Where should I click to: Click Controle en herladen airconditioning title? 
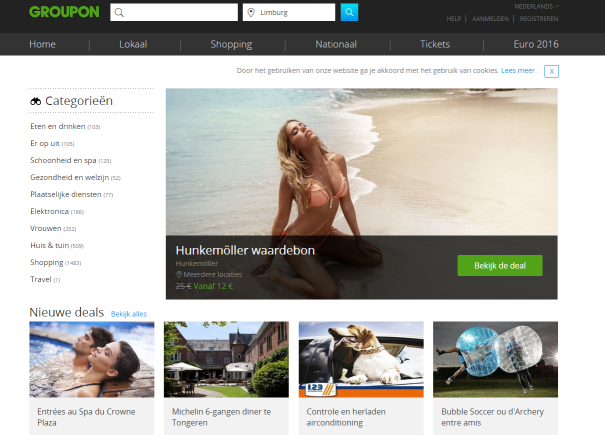(x=346, y=417)
